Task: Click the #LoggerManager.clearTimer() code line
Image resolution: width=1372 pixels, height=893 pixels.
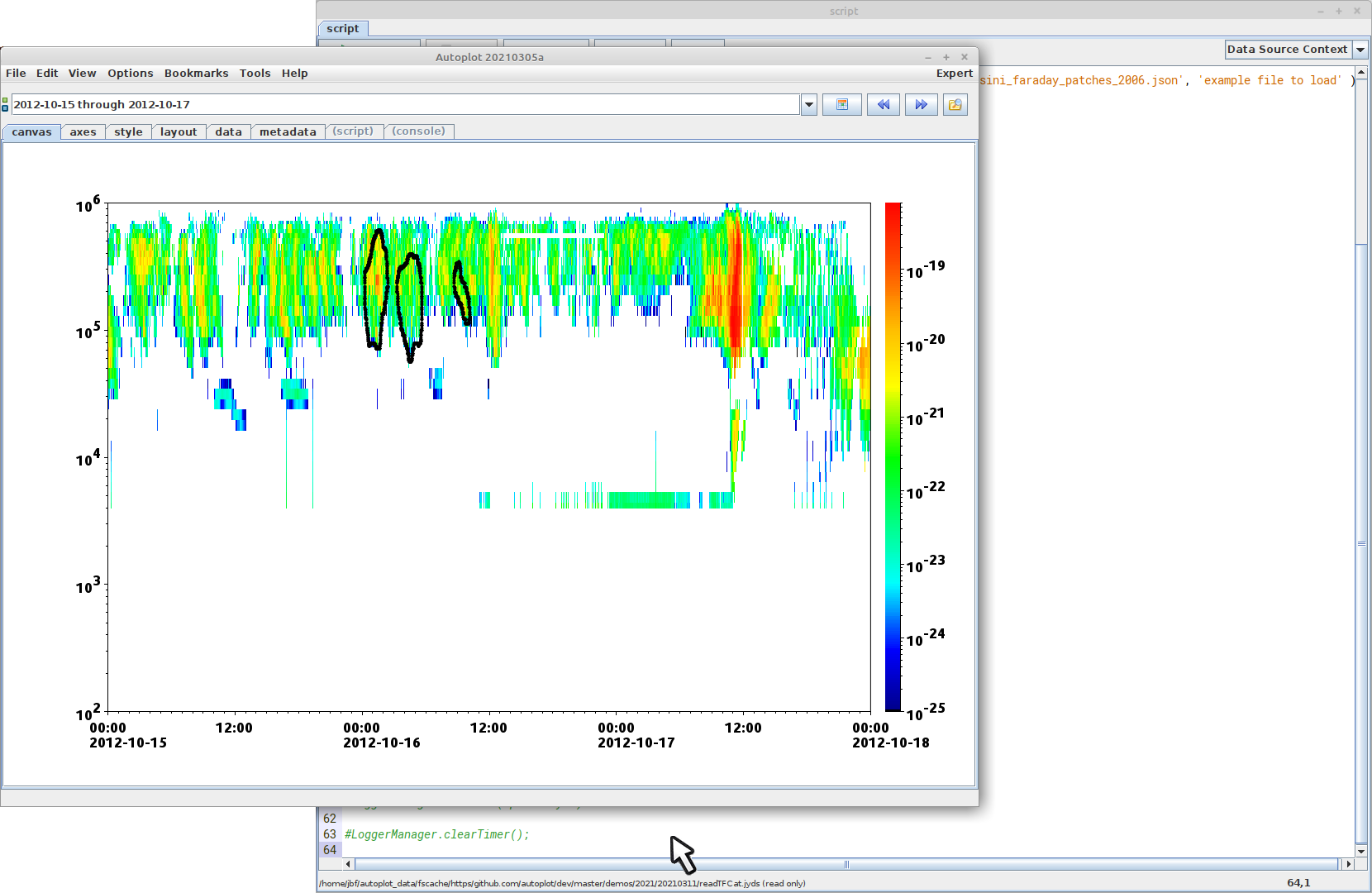Action: tap(436, 834)
